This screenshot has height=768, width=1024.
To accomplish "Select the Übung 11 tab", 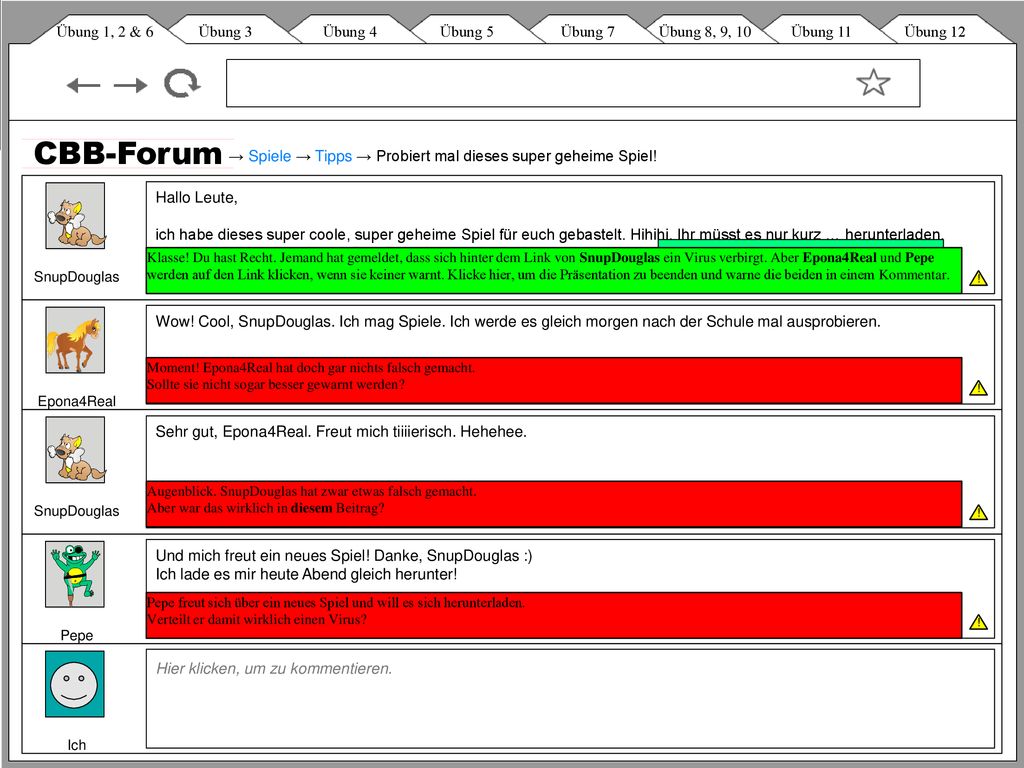I will click(x=821, y=31).
